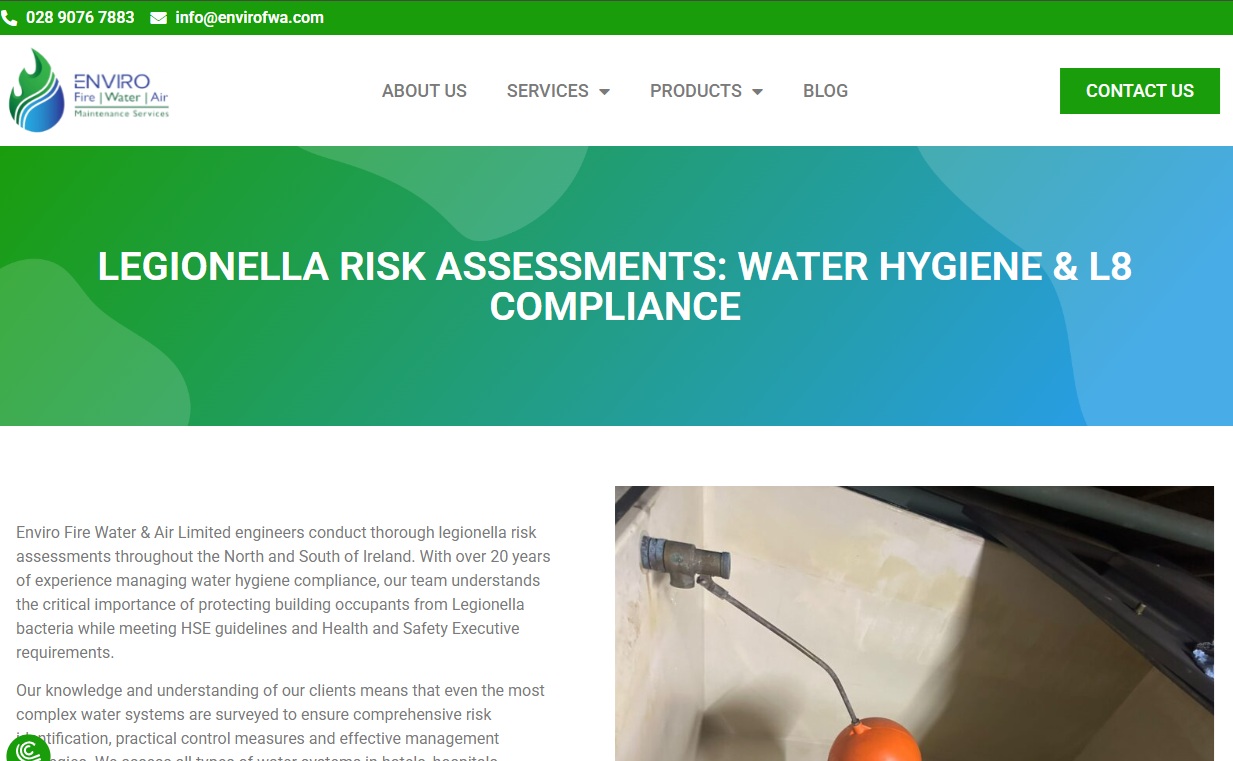Click the water tank ball valve photo
Screen dimensions: 1233x761
click(914, 624)
